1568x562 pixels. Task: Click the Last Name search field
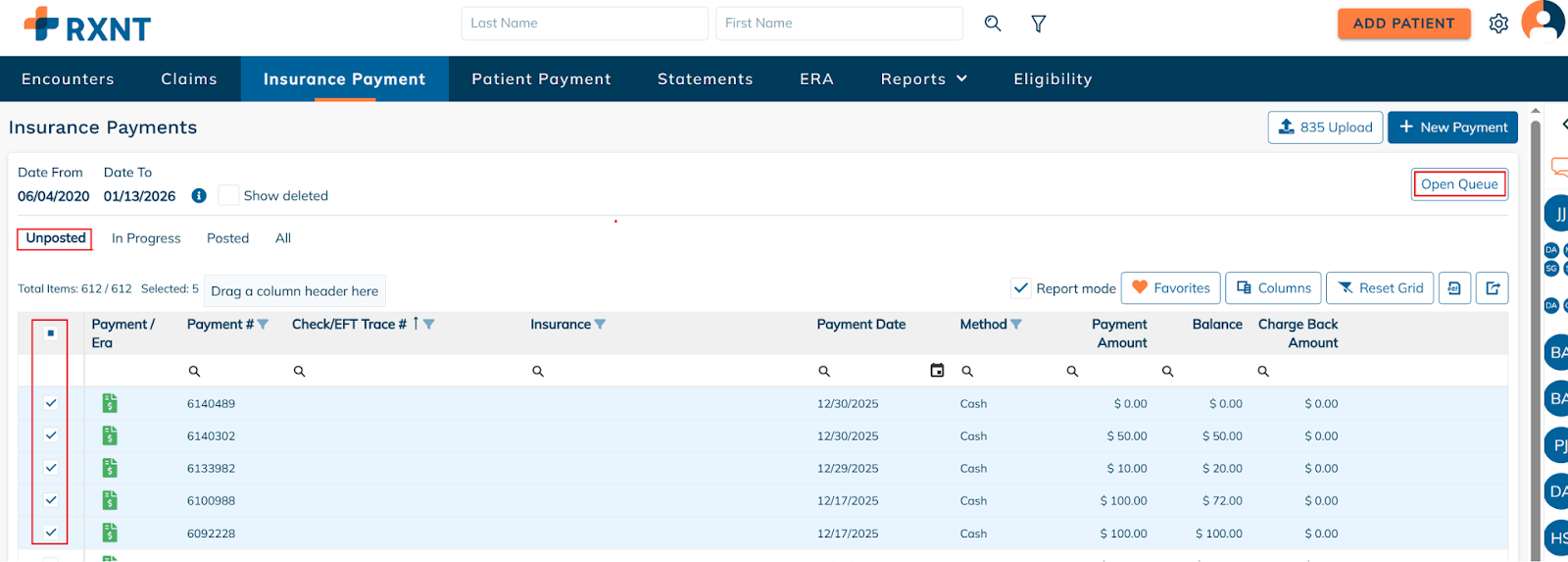pos(584,24)
